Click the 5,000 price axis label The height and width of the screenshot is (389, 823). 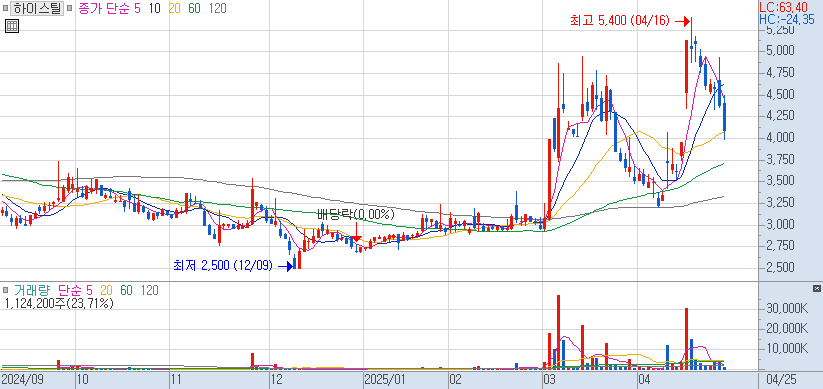pyautogui.click(x=780, y=51)
